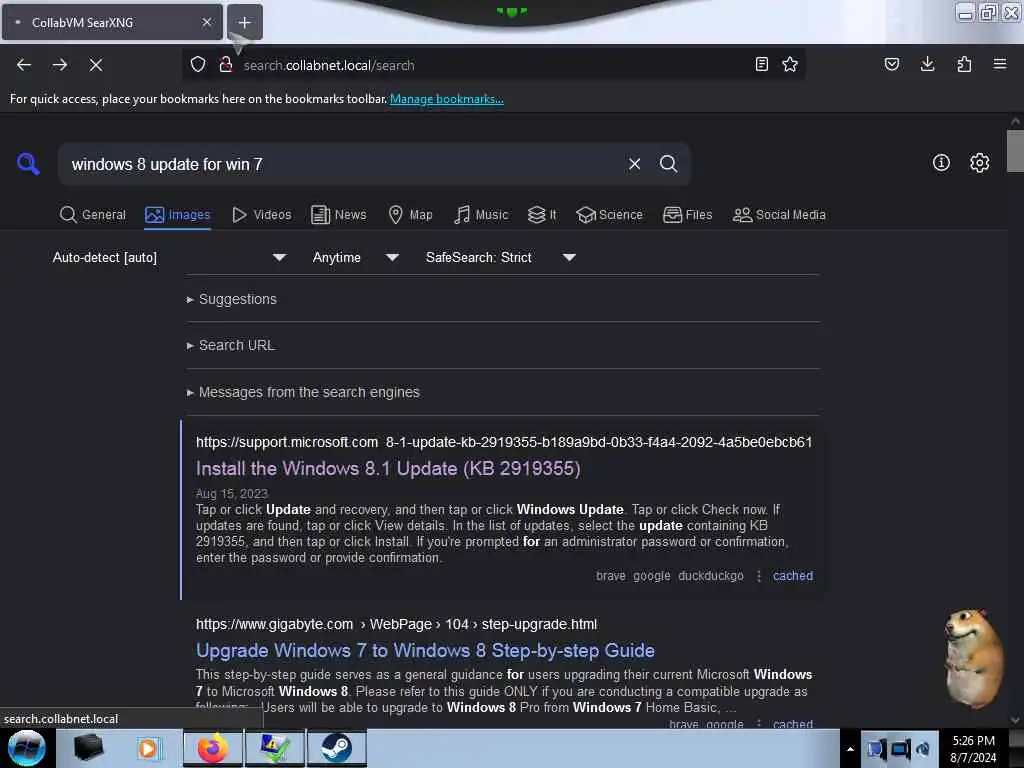Screen dimensions: 1024x768
Task: Switch to the Science category tab
Action: [x=610, y=215]
